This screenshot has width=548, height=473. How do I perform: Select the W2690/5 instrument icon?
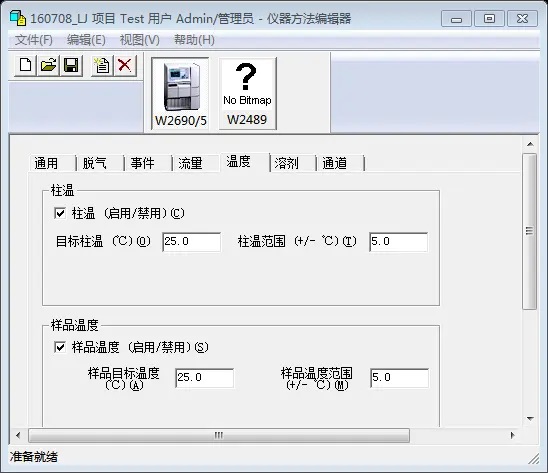[180, 94]
